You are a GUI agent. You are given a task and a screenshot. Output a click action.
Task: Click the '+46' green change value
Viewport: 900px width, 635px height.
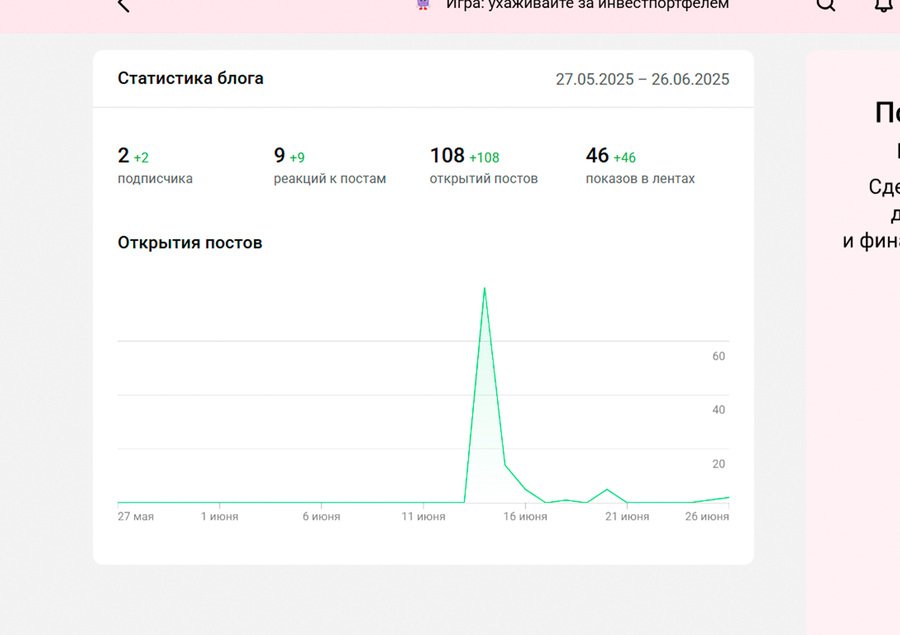[x=624, y=157]
